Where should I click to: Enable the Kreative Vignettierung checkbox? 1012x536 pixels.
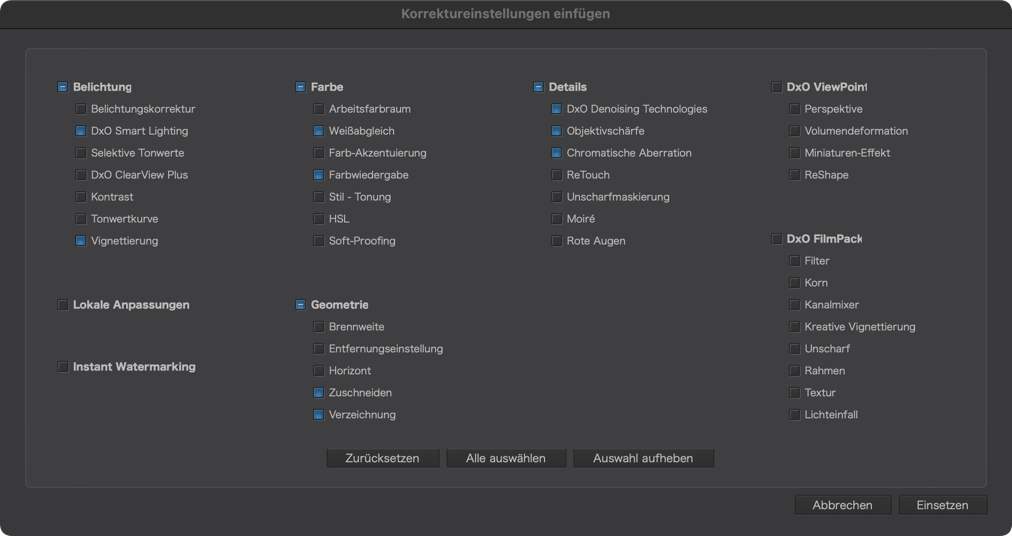click(x=794, y=327)
